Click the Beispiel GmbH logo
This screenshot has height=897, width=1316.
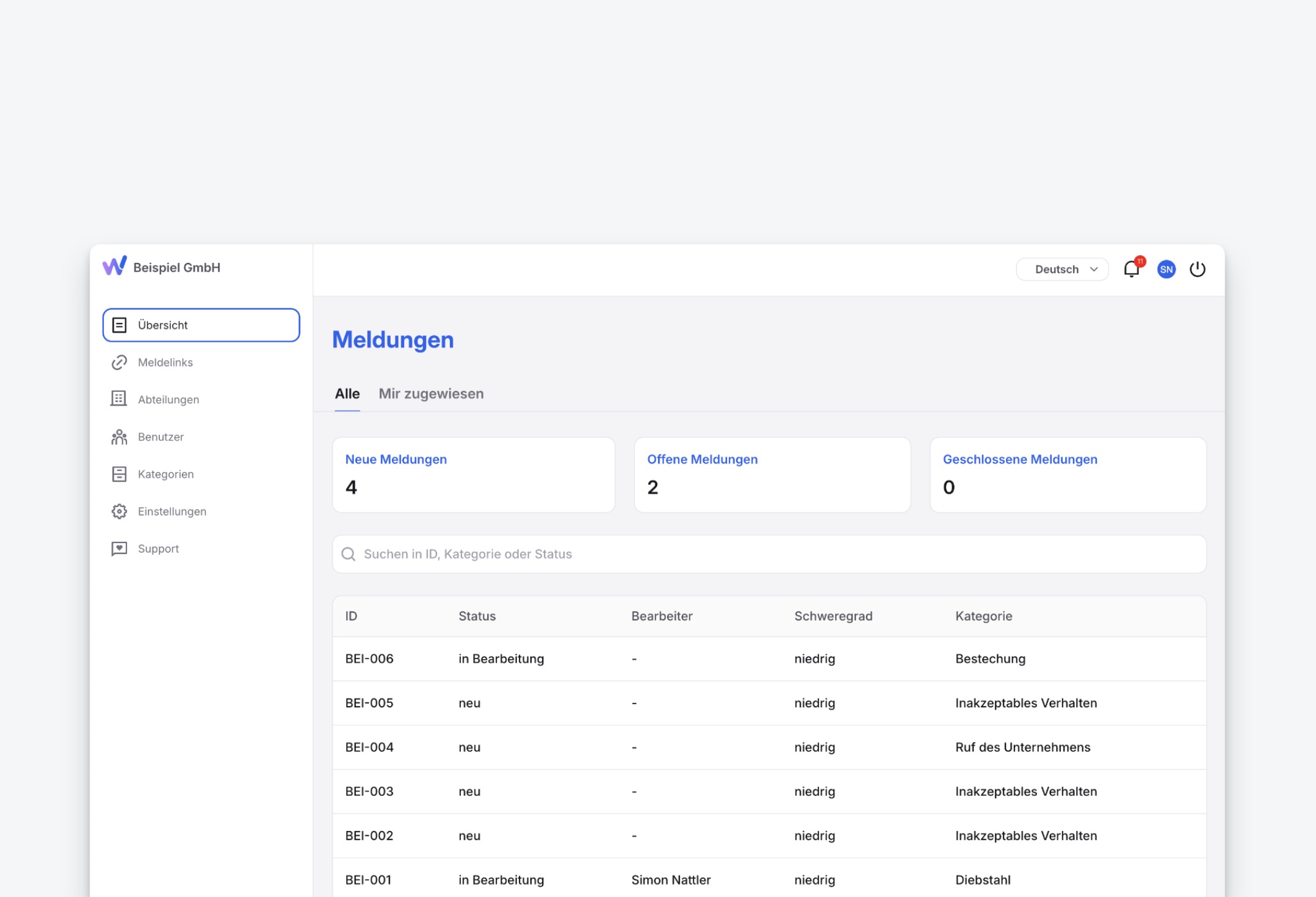[115, 266]
